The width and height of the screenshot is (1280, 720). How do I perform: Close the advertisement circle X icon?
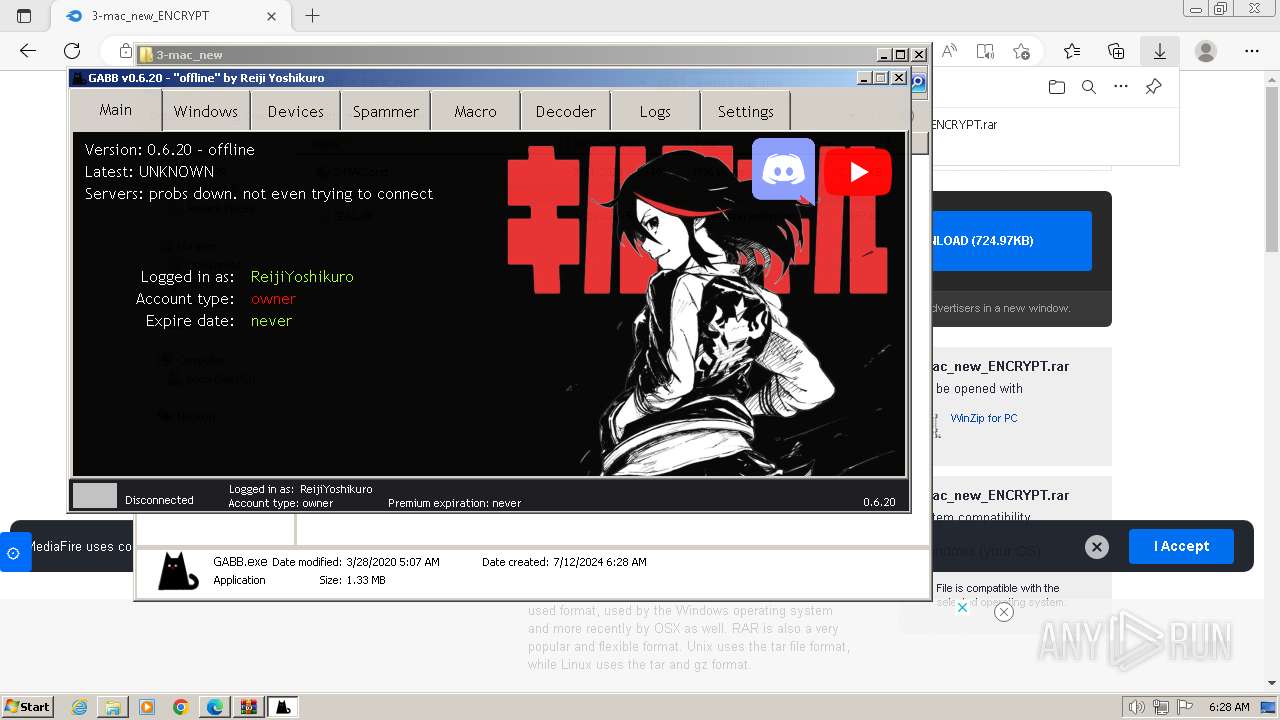click(1004, 612)
